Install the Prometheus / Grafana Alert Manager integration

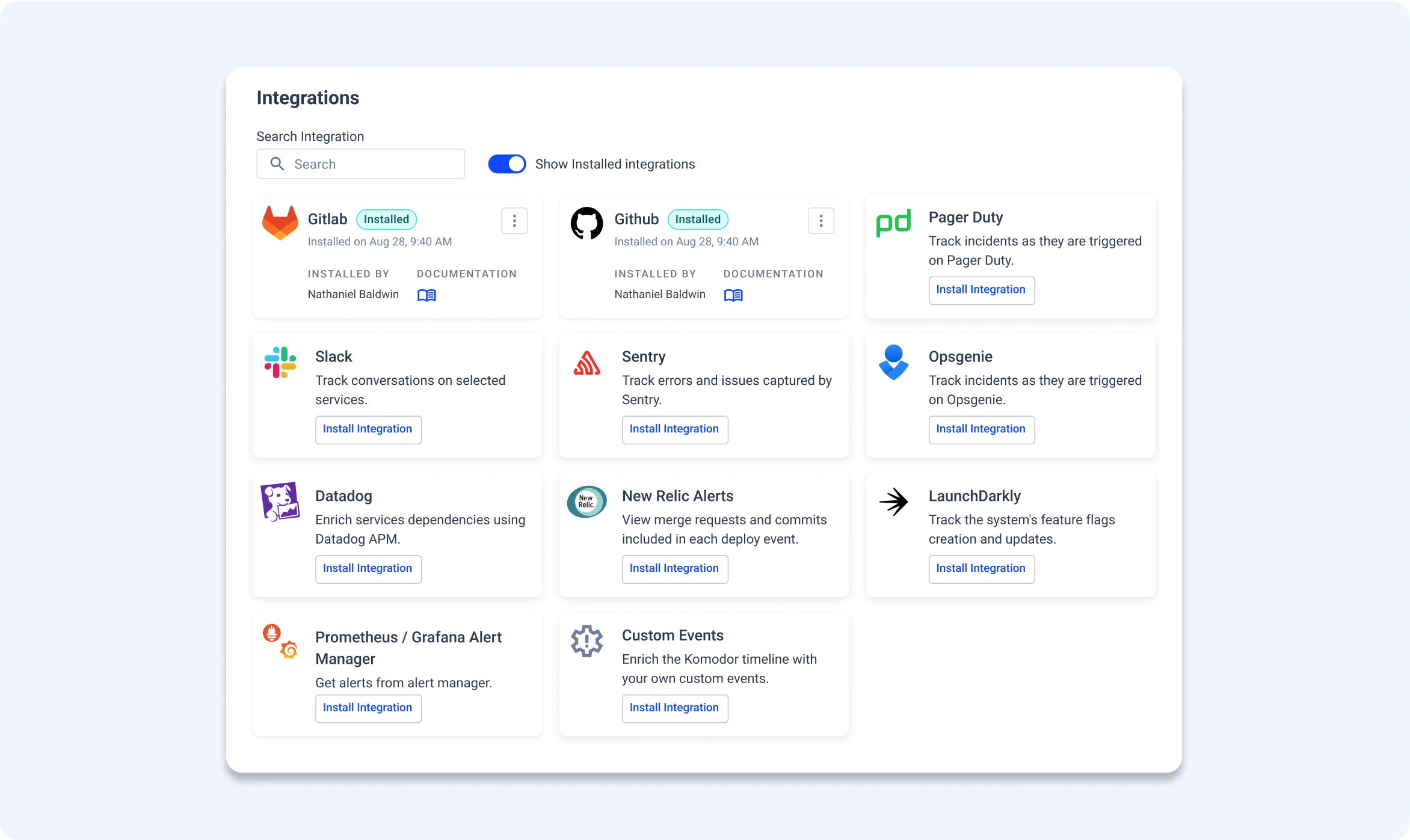click(368, 708)
